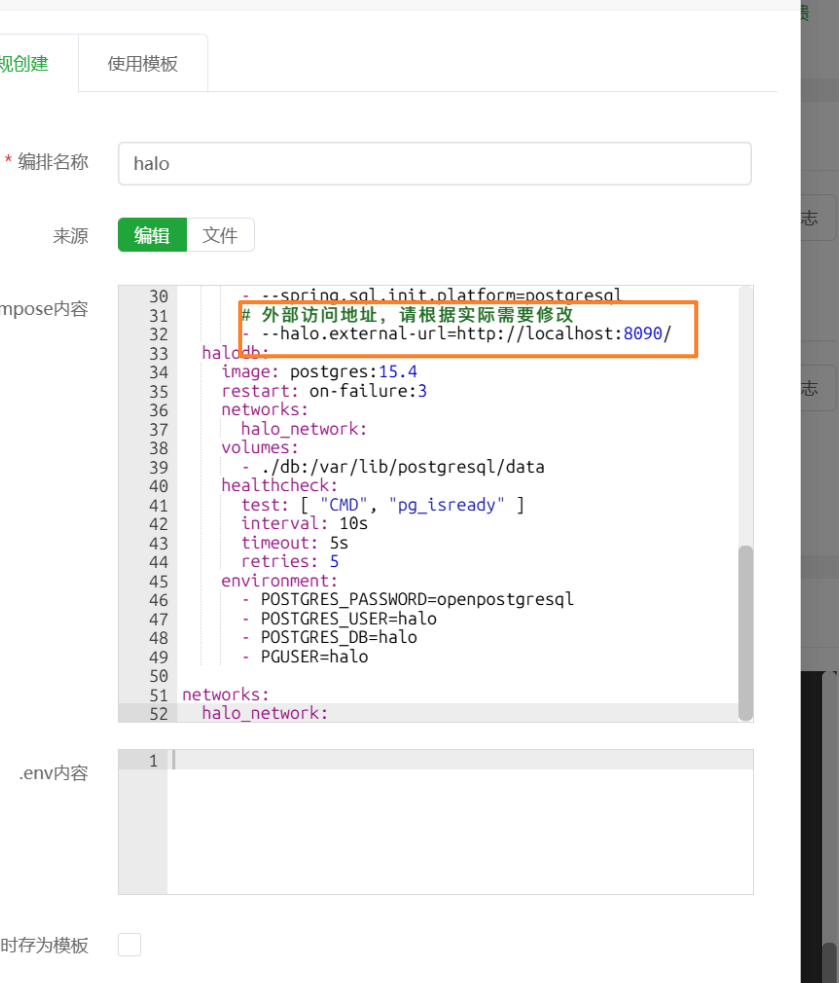Click the "timeout: 5s" line
The height and width of the screenshot is (983, 839).
click(295, 543)
